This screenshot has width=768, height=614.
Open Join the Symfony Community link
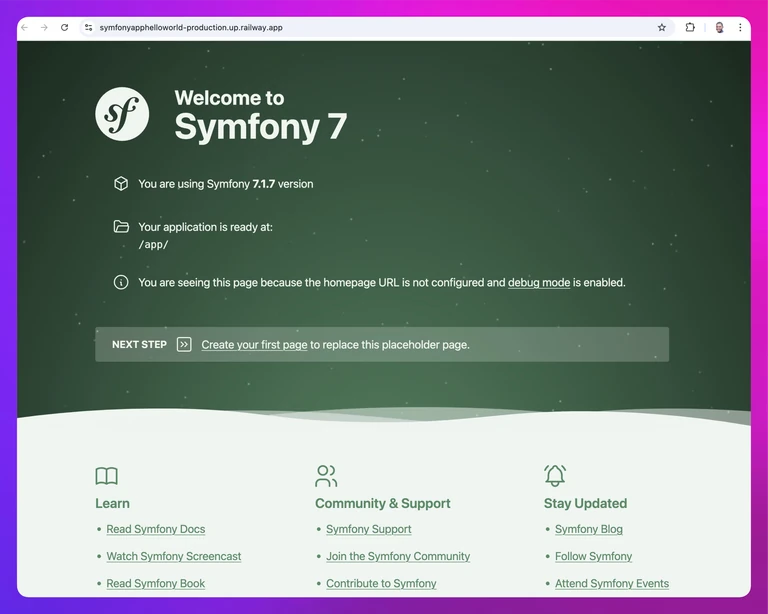[398, 556]
